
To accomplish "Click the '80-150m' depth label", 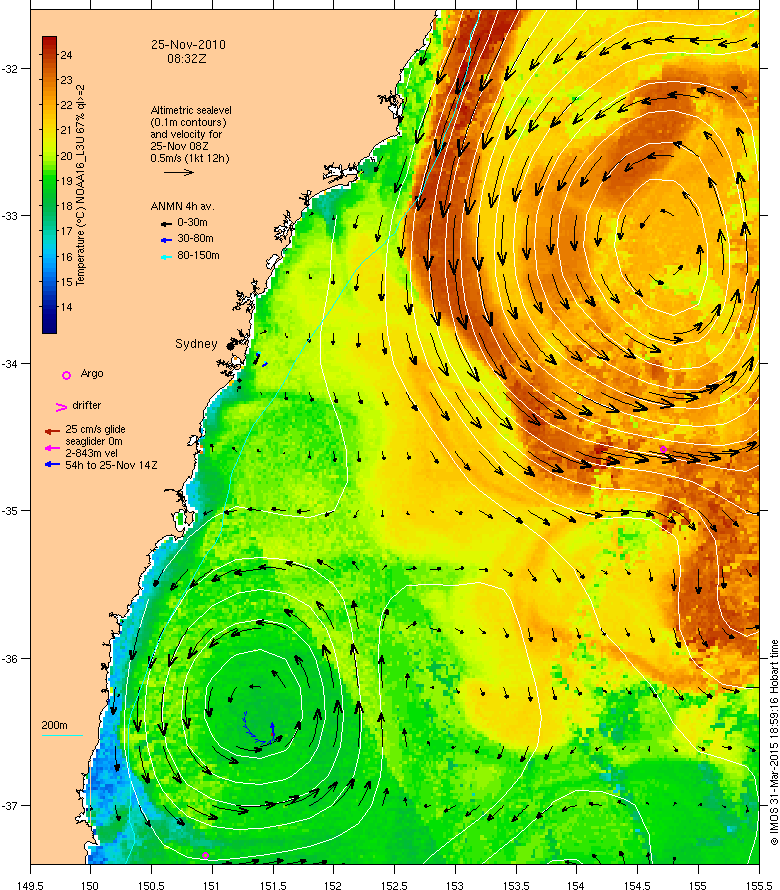I will [x=198, y=255].
